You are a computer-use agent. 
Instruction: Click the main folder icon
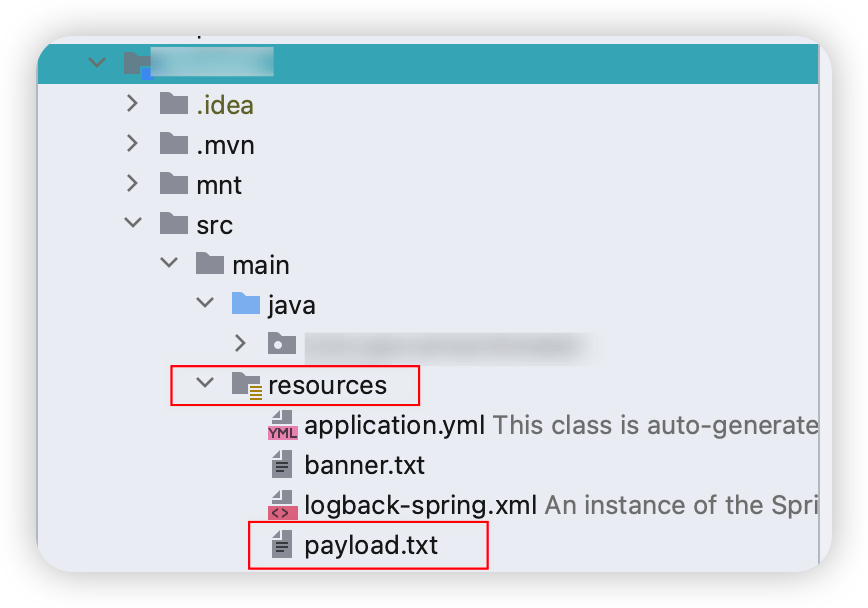pyautogui.click(x=210, y=263)
